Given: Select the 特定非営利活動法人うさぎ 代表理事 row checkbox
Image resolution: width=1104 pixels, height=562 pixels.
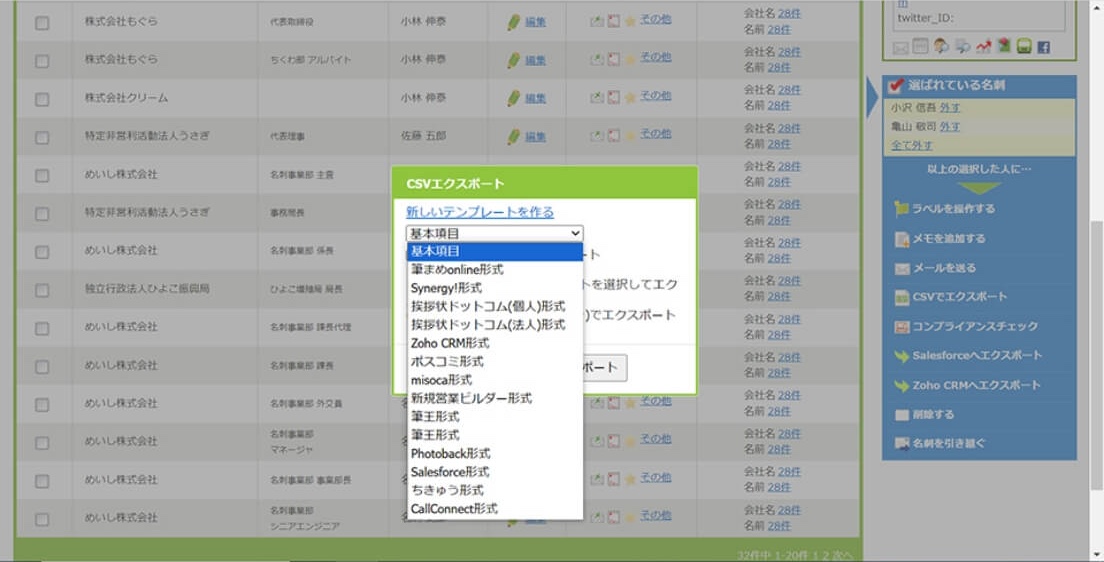Looking at the screenshot, I should tap(42, 137).
